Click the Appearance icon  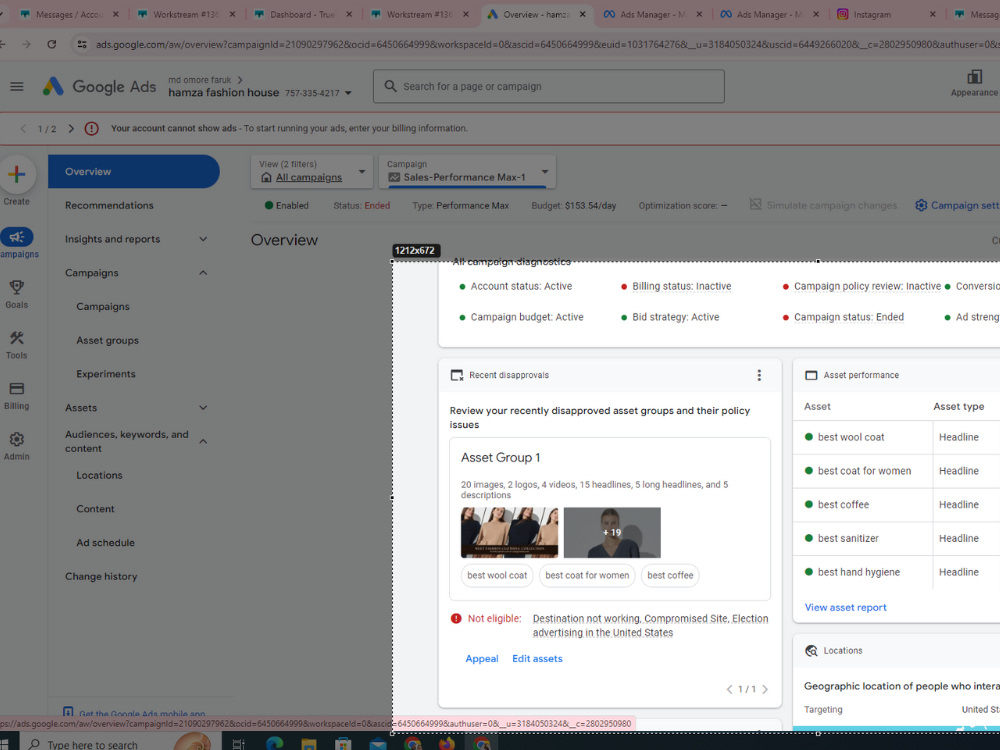tap(974, 77)
